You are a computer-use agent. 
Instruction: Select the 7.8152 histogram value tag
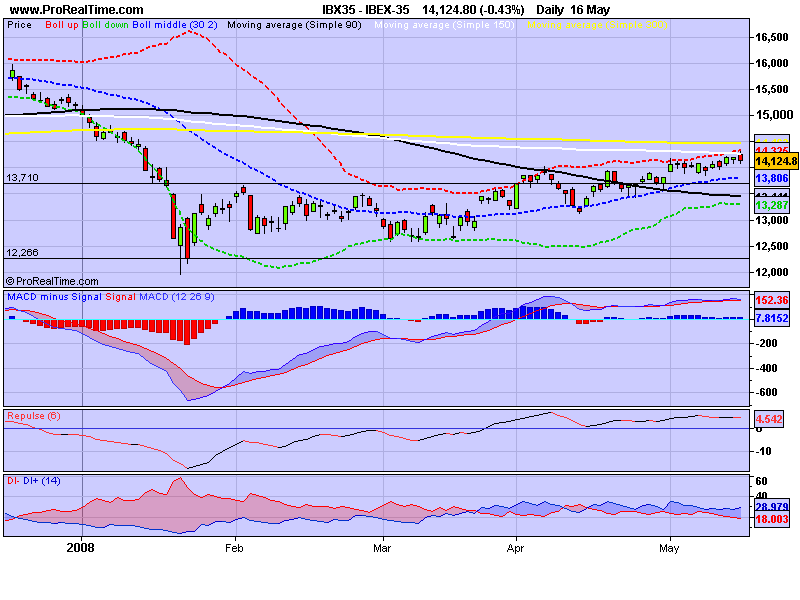tap(772, 318)
